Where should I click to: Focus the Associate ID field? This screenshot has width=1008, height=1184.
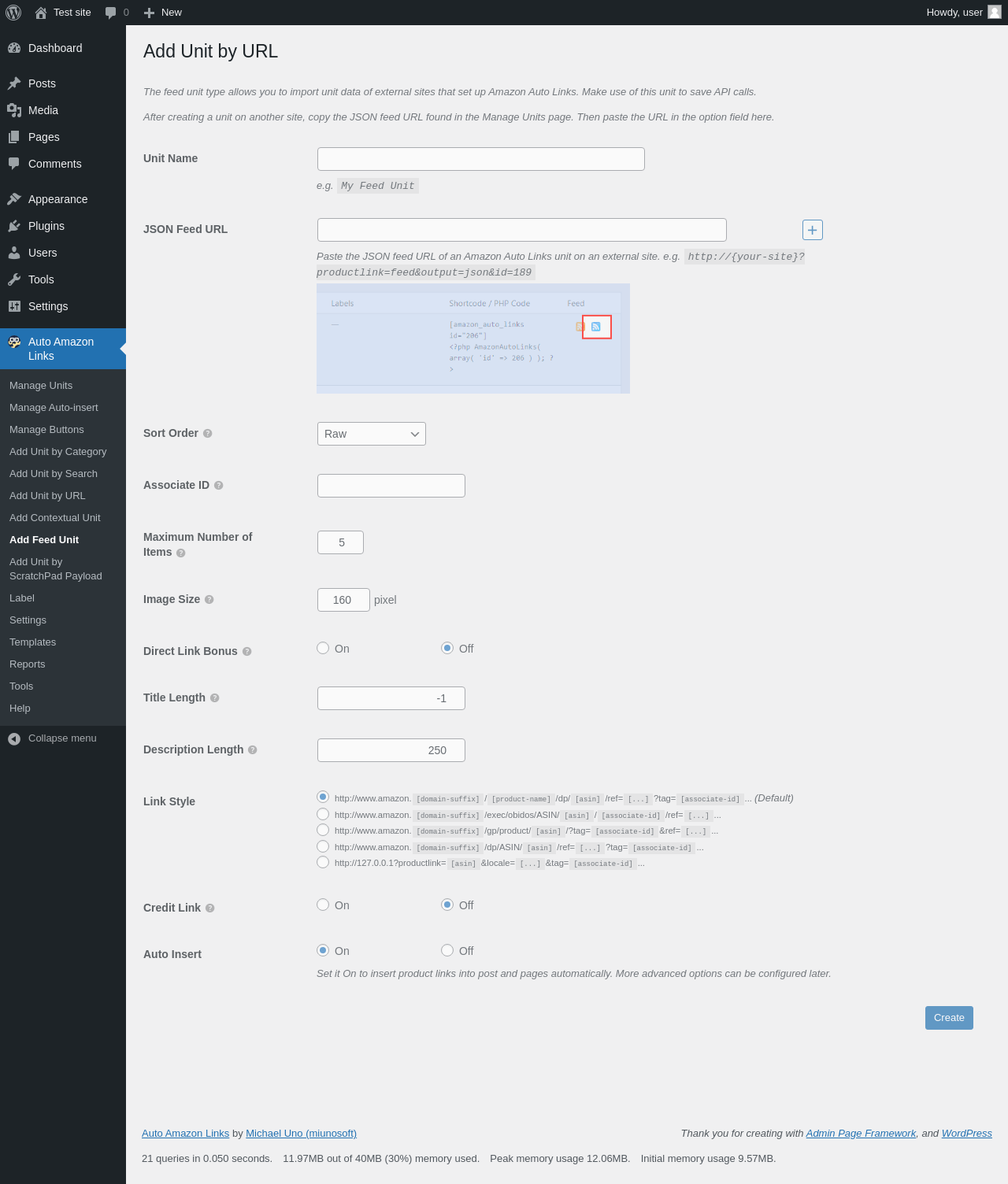(x=391, y=486)
